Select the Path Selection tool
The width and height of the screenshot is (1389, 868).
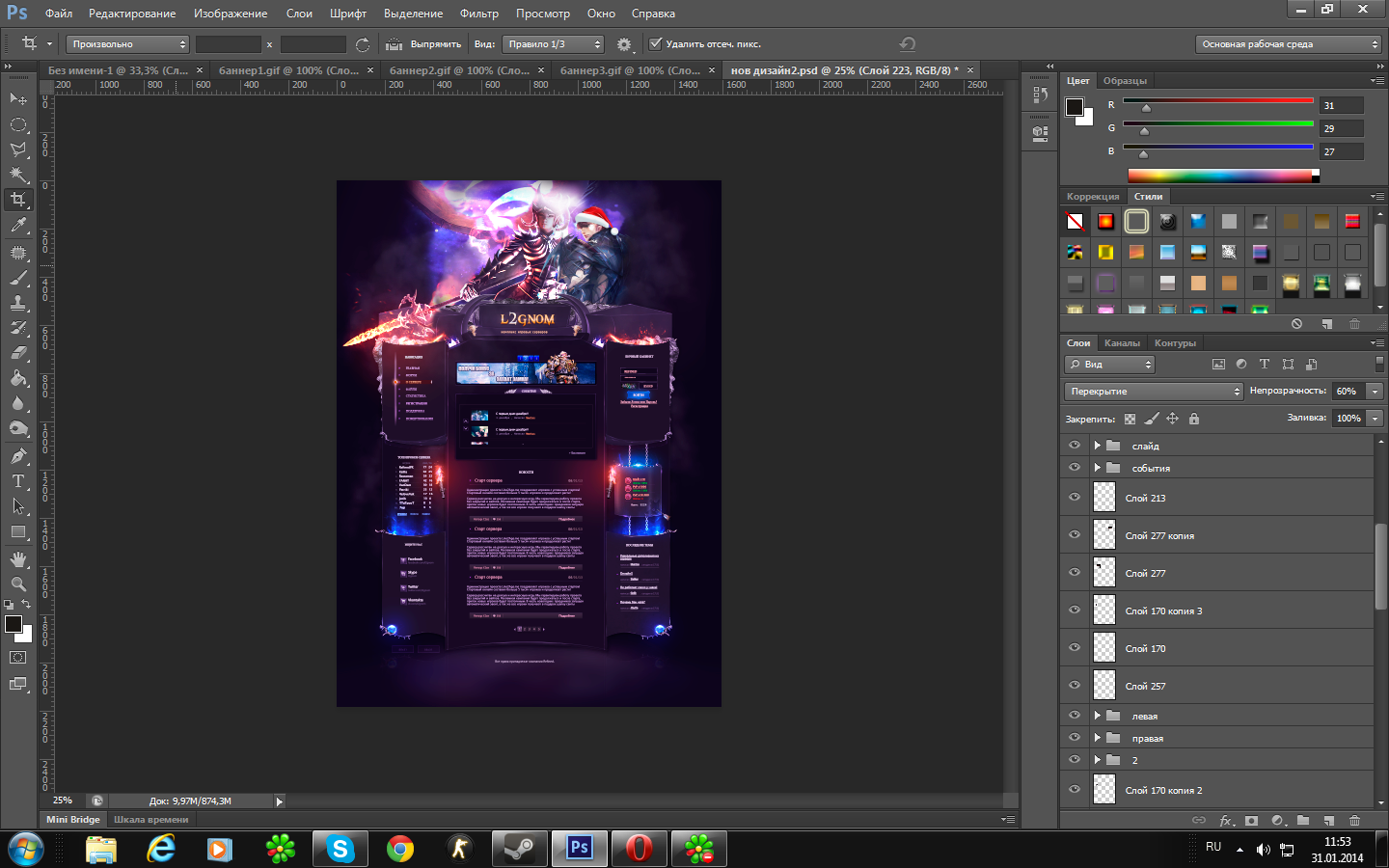point(18,505)
